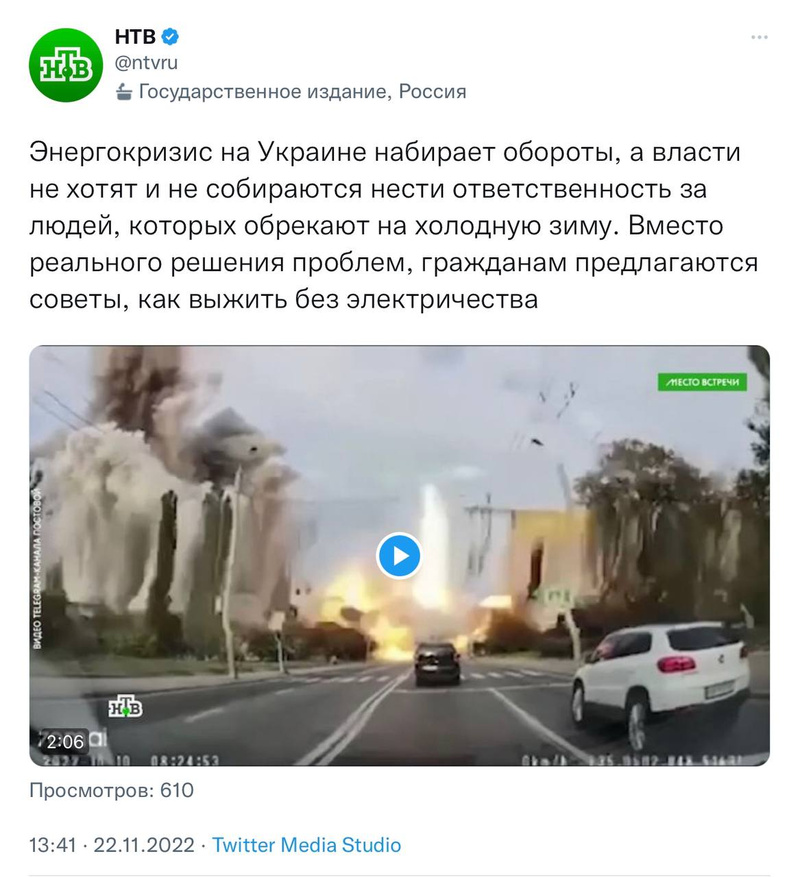The width and height of the screenshot is (800, 877).
Task: Click the НТВ account display name
Action: pos(135,37)
